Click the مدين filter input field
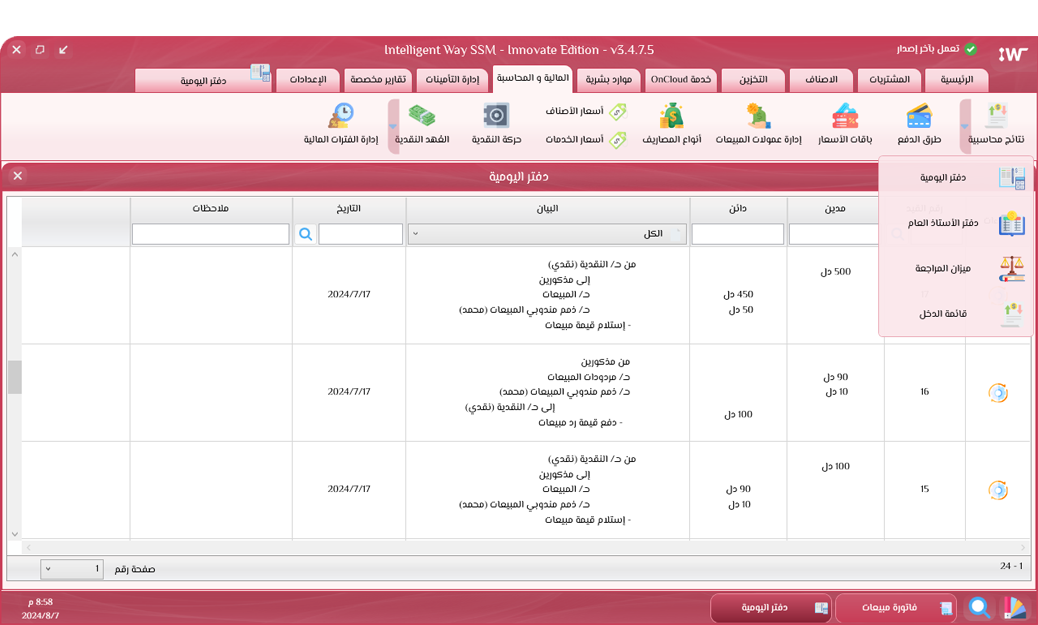The image size is (1038, 625). (834, 234)
